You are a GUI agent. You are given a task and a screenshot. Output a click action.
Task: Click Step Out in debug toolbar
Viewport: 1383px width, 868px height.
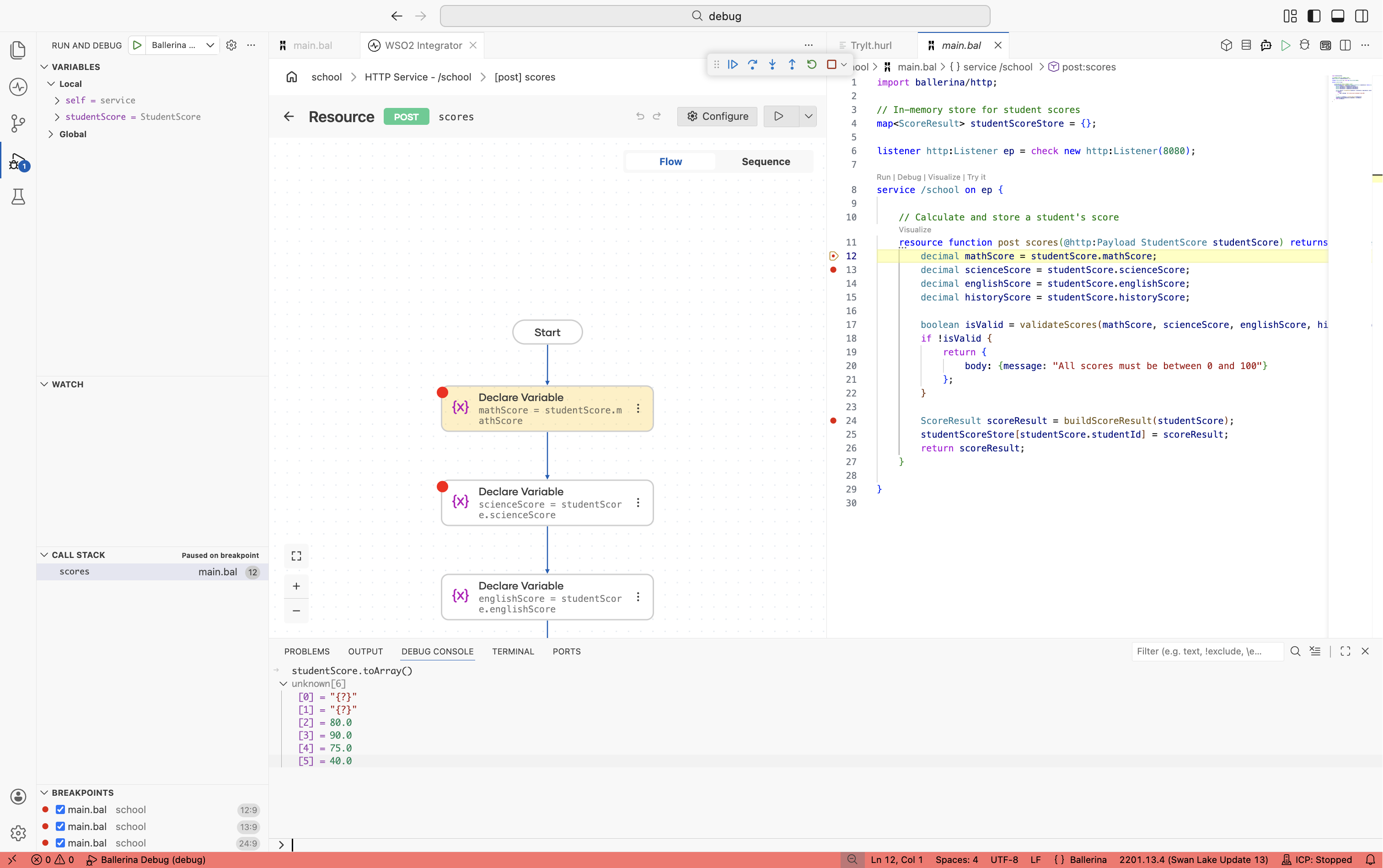(792, 64)
